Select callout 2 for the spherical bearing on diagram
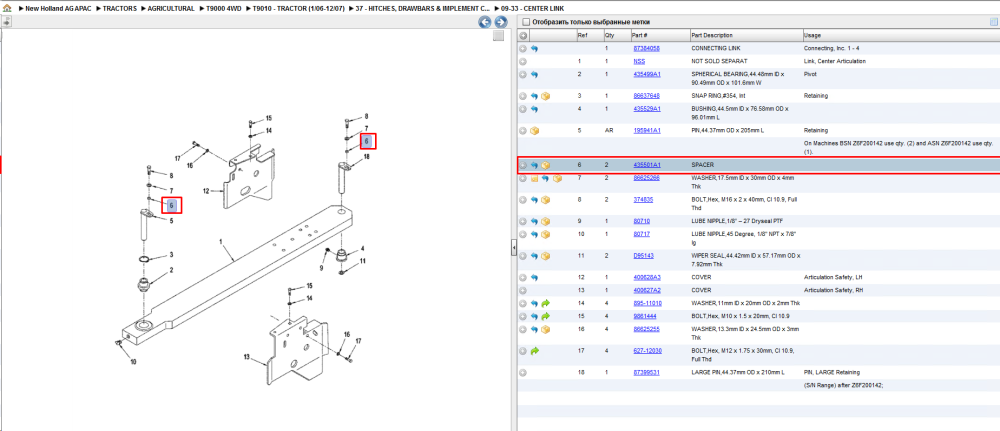 coord(171,270)
